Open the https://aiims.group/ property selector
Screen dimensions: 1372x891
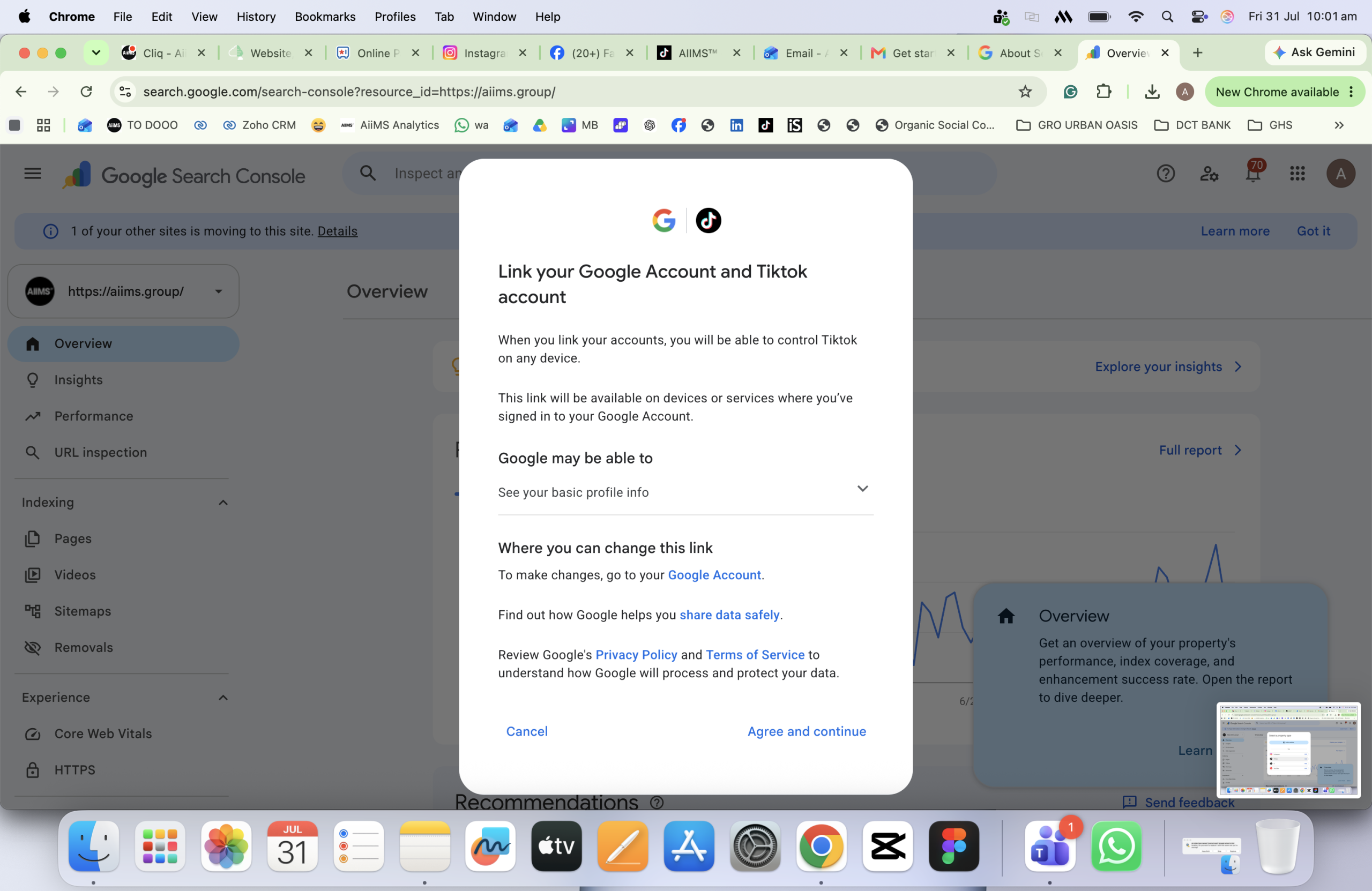point(123,291)
